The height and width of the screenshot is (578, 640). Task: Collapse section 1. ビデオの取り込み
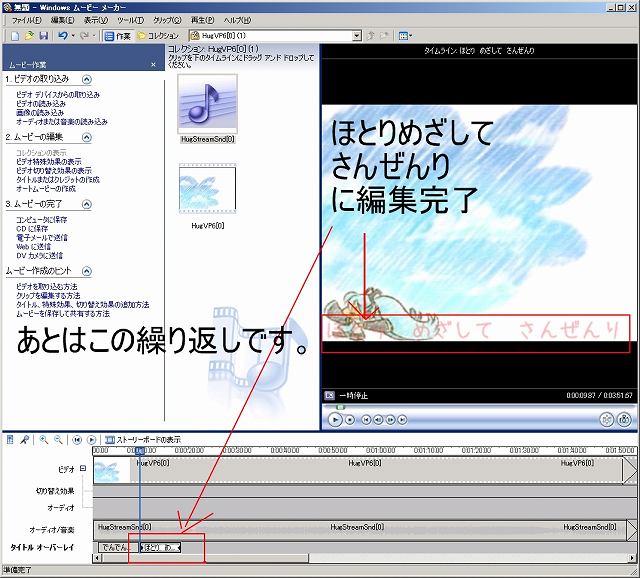point(87,79)
